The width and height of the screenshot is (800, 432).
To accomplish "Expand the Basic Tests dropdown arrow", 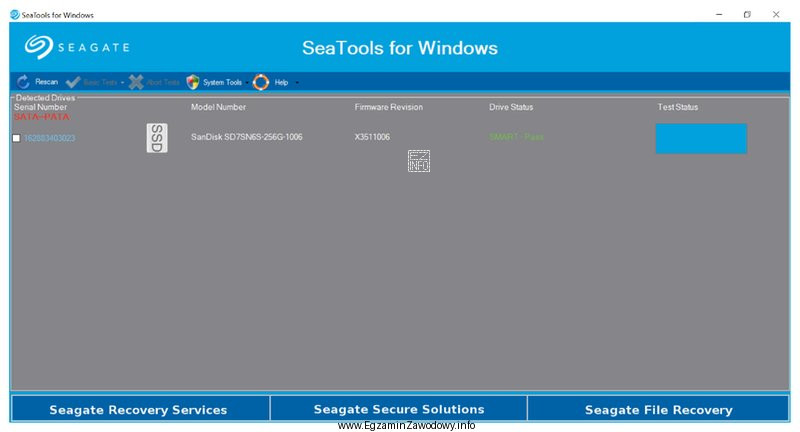I will pos(122,83).
